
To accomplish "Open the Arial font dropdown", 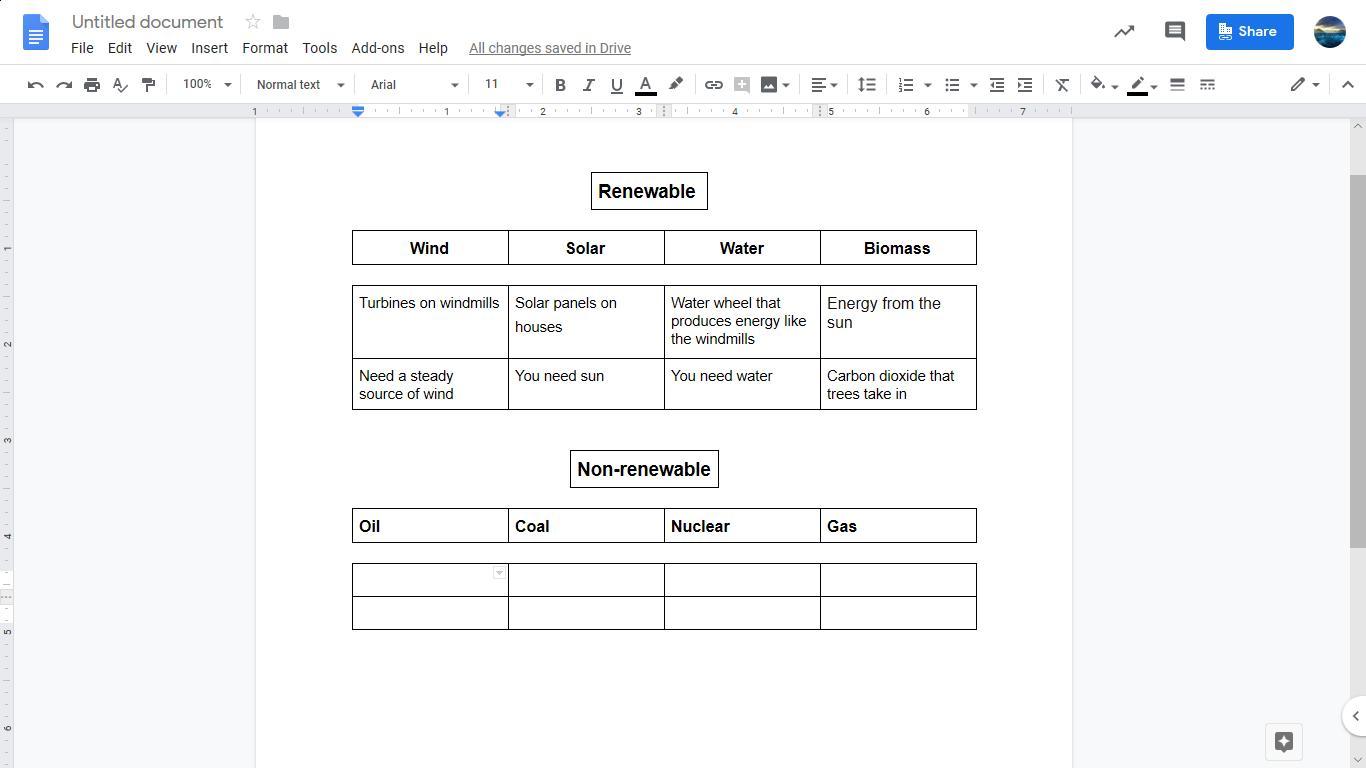I will click(x=414, y=85).
